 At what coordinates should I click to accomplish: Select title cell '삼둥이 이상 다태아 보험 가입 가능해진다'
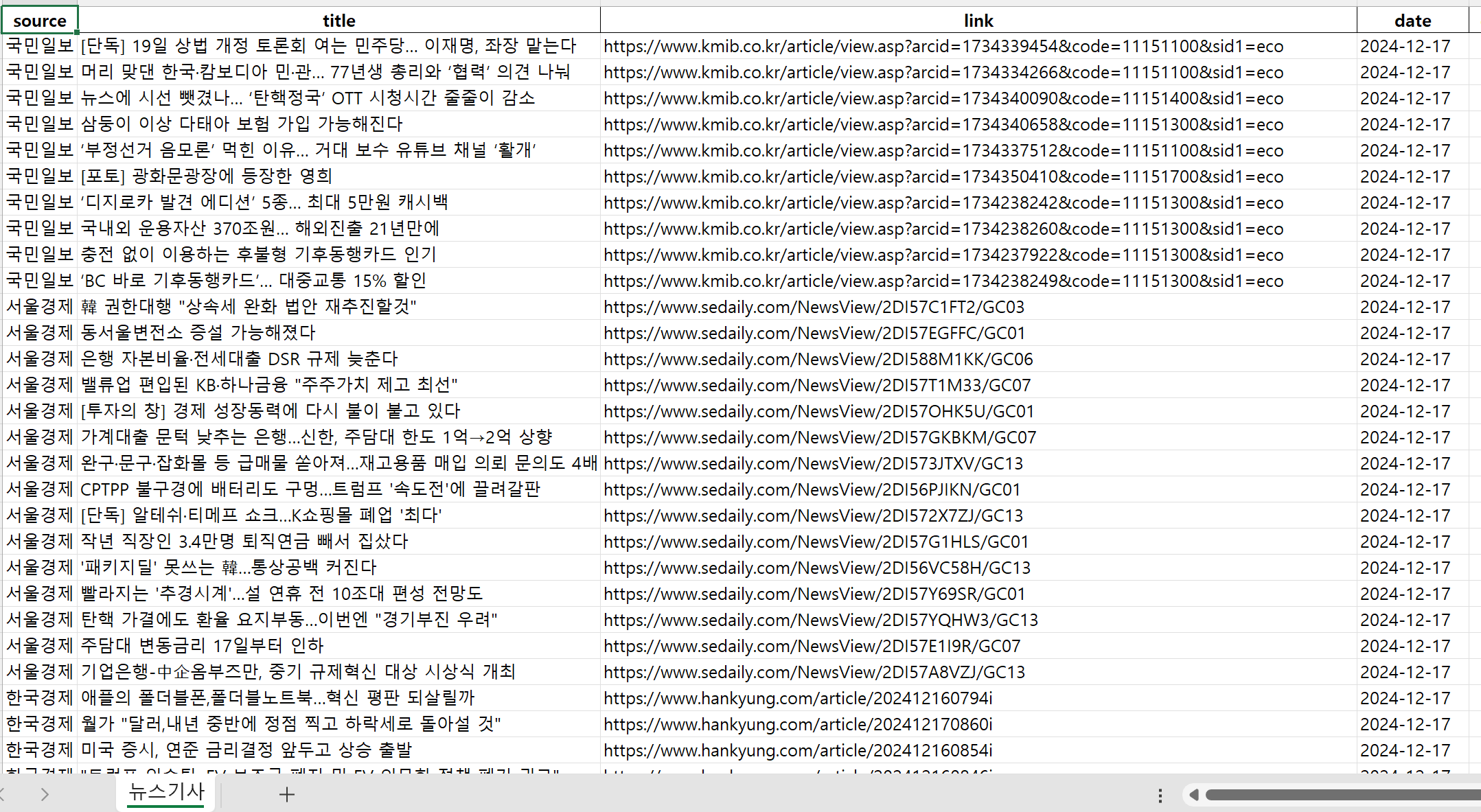[x=242, y=124]
